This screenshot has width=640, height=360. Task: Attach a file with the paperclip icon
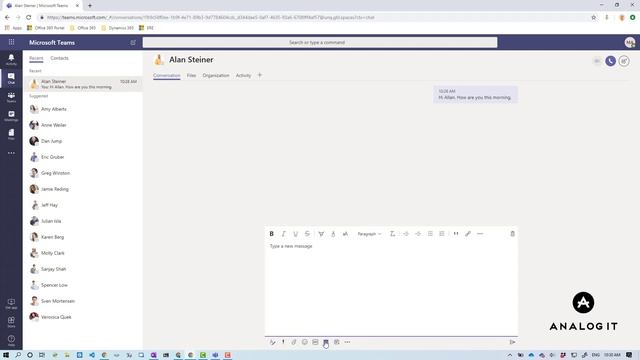(x=293, y=342)
